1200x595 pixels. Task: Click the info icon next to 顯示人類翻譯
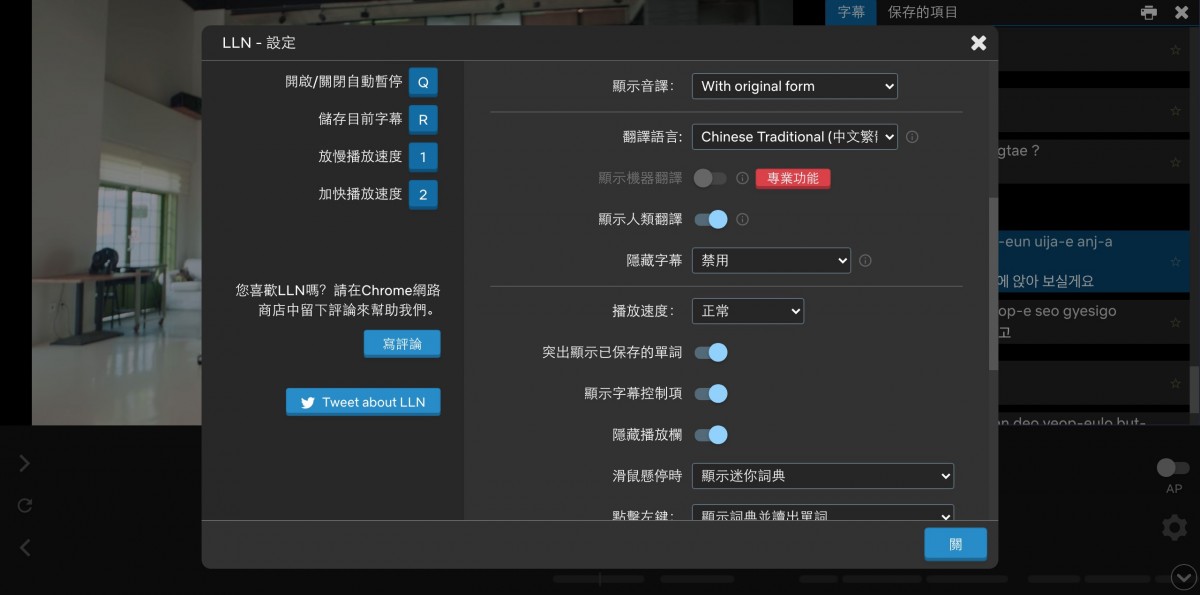coord(742,219)
